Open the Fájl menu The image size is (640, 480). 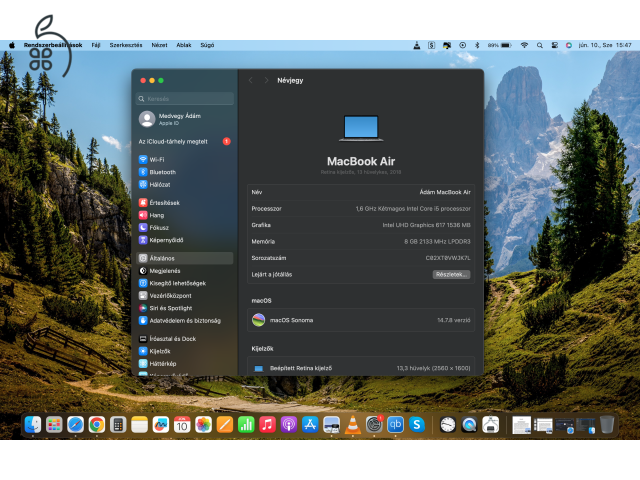tap(96, 45)
